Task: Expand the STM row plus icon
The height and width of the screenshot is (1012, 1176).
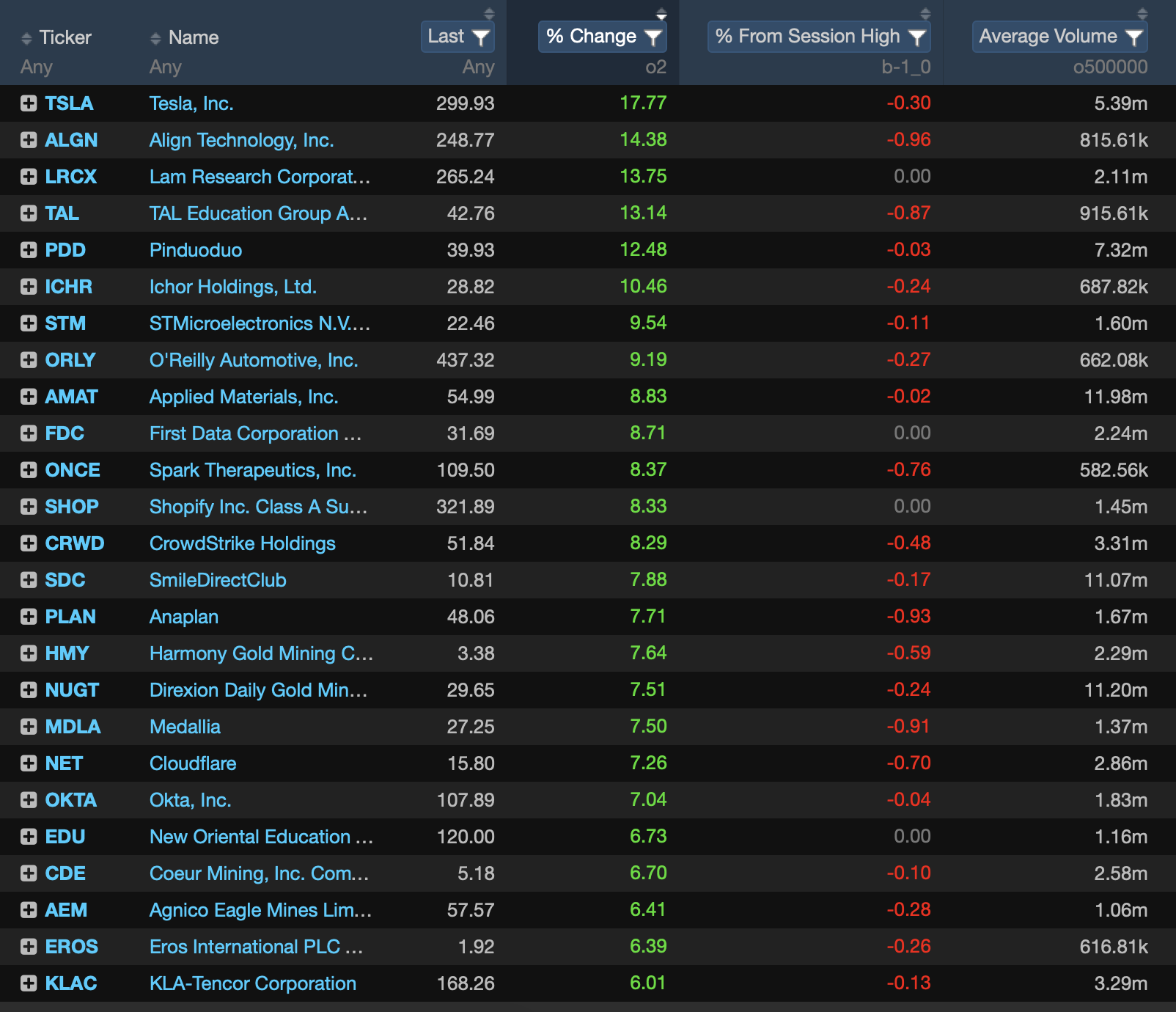Action: [x=29, y=323]
